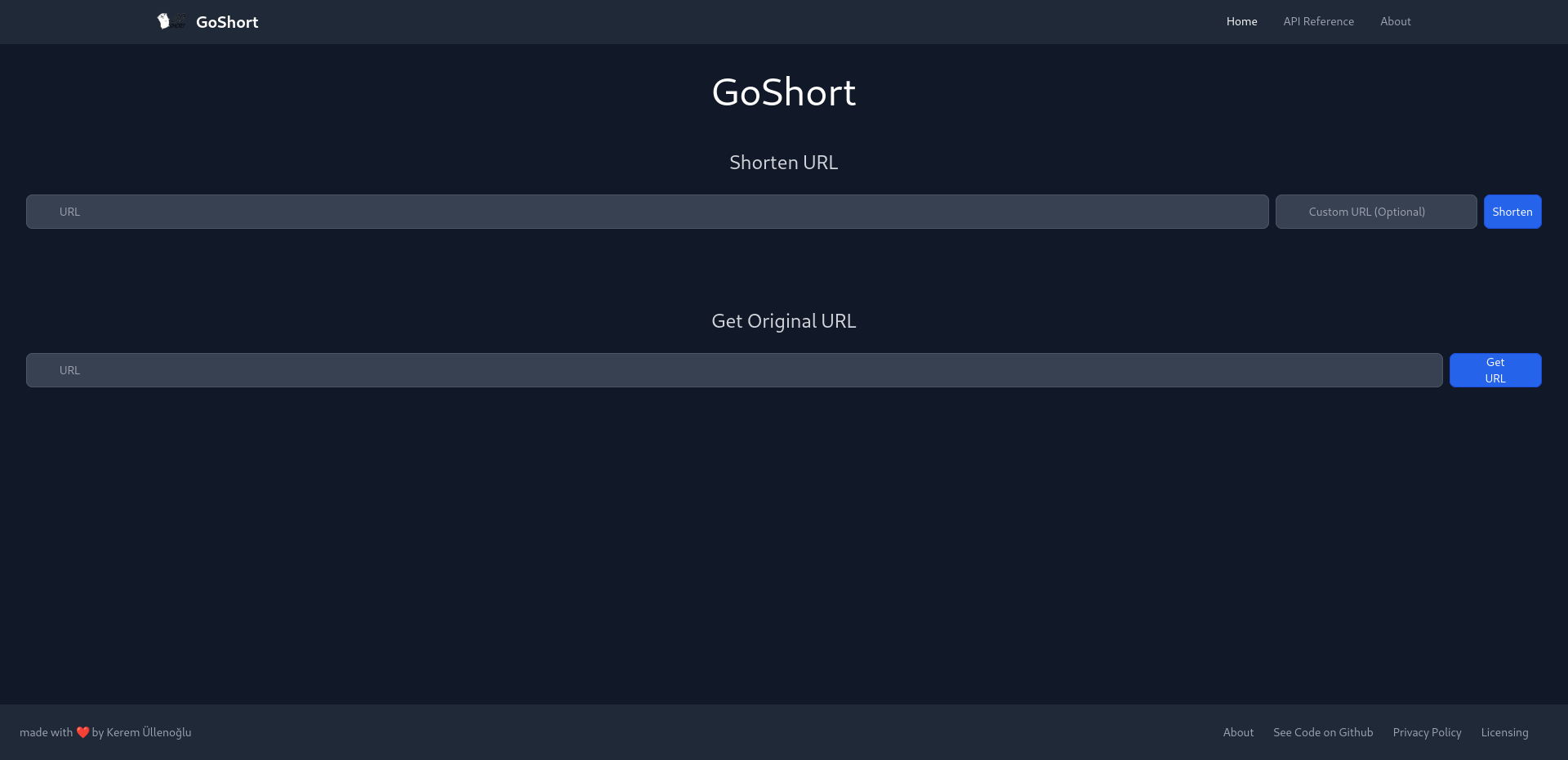Image resolution: width=1568 pixels, height=760 pixels.
Task: Open the Home nav item
Action: (x=1241, y=21)
